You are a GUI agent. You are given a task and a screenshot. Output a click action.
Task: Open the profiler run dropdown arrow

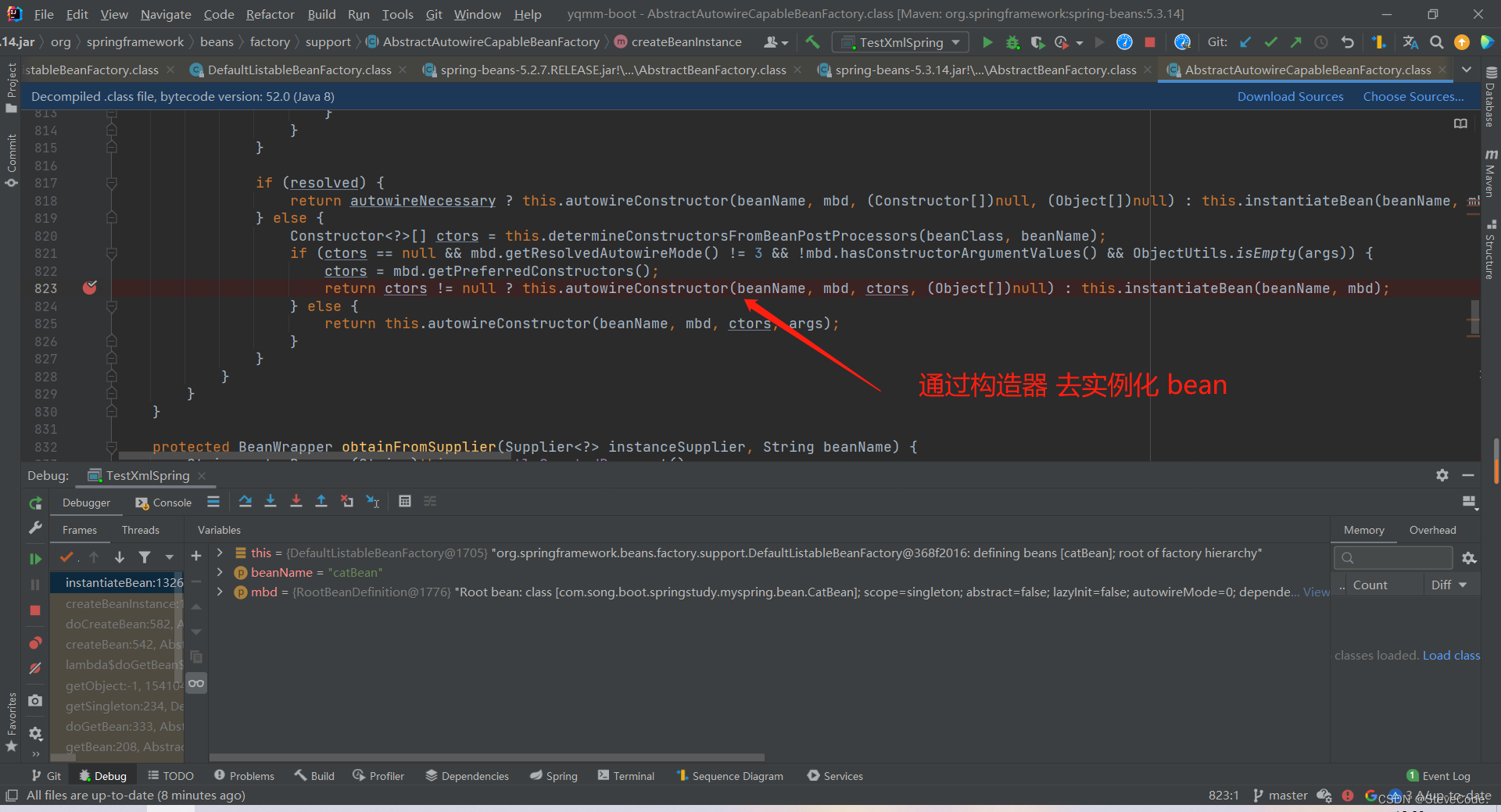point(1080,43)
